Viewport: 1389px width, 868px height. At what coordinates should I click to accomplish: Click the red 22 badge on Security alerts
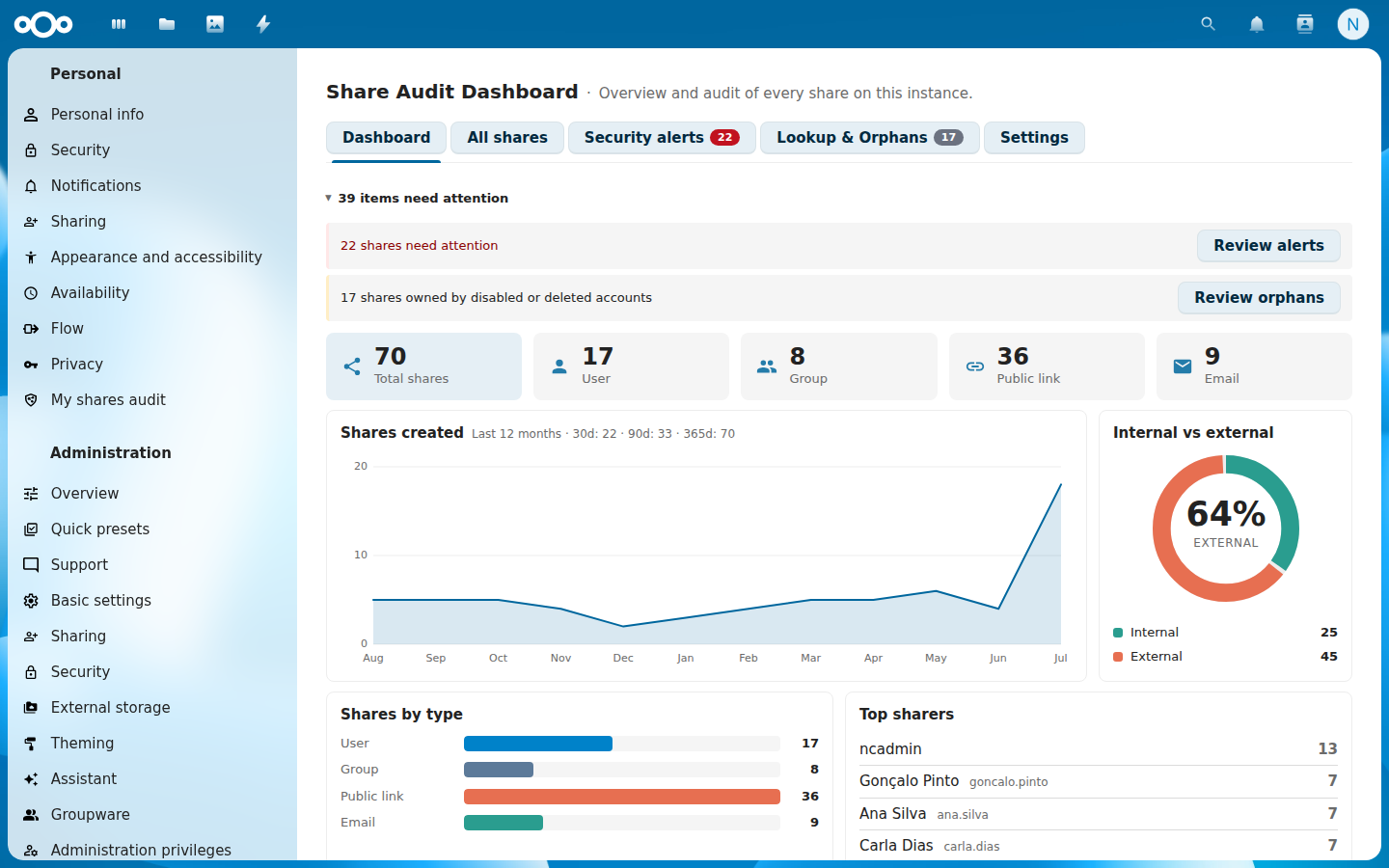click(x=724, y=137)
